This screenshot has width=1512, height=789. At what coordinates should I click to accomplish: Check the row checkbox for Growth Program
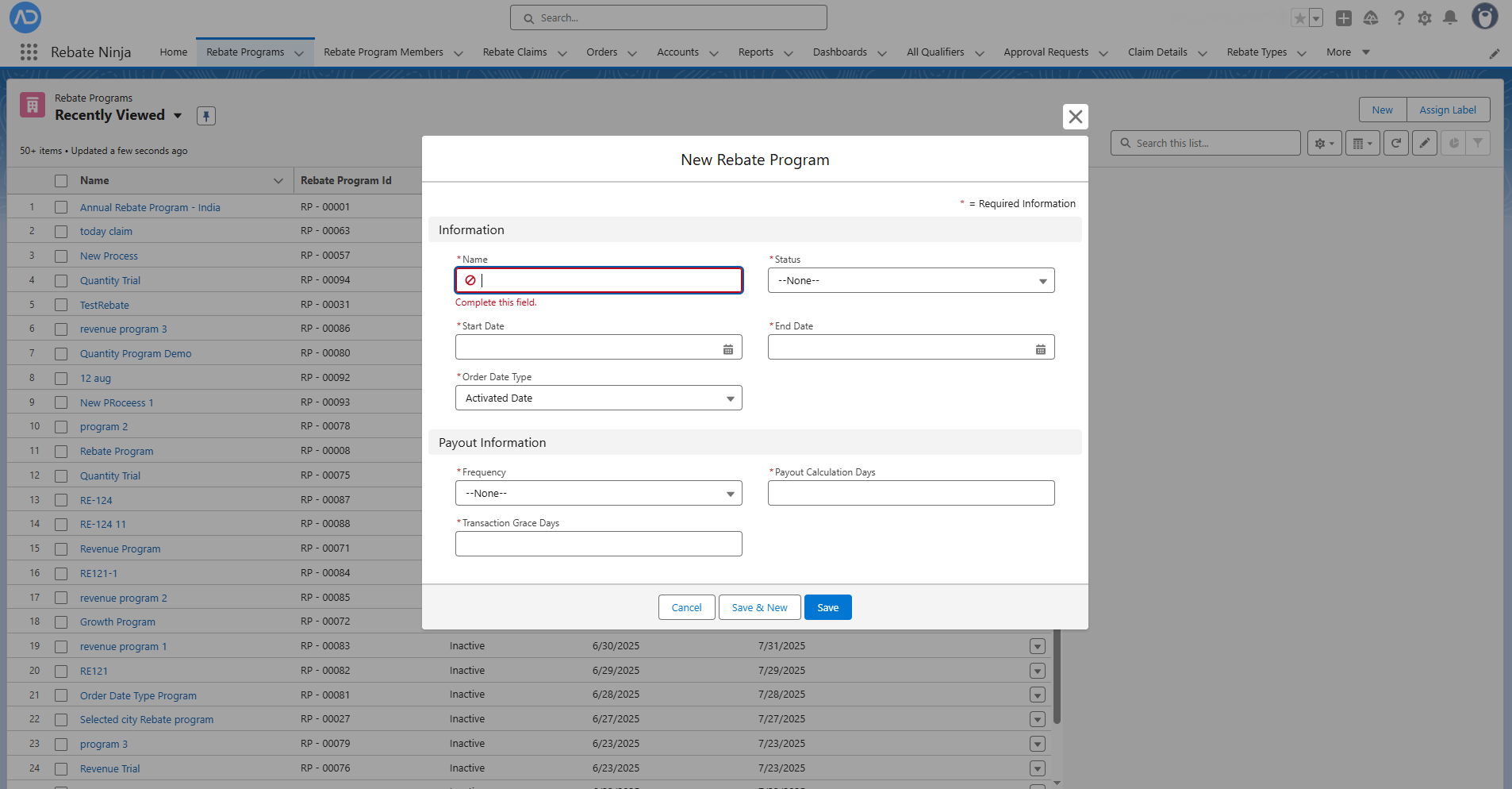(61, 622)
